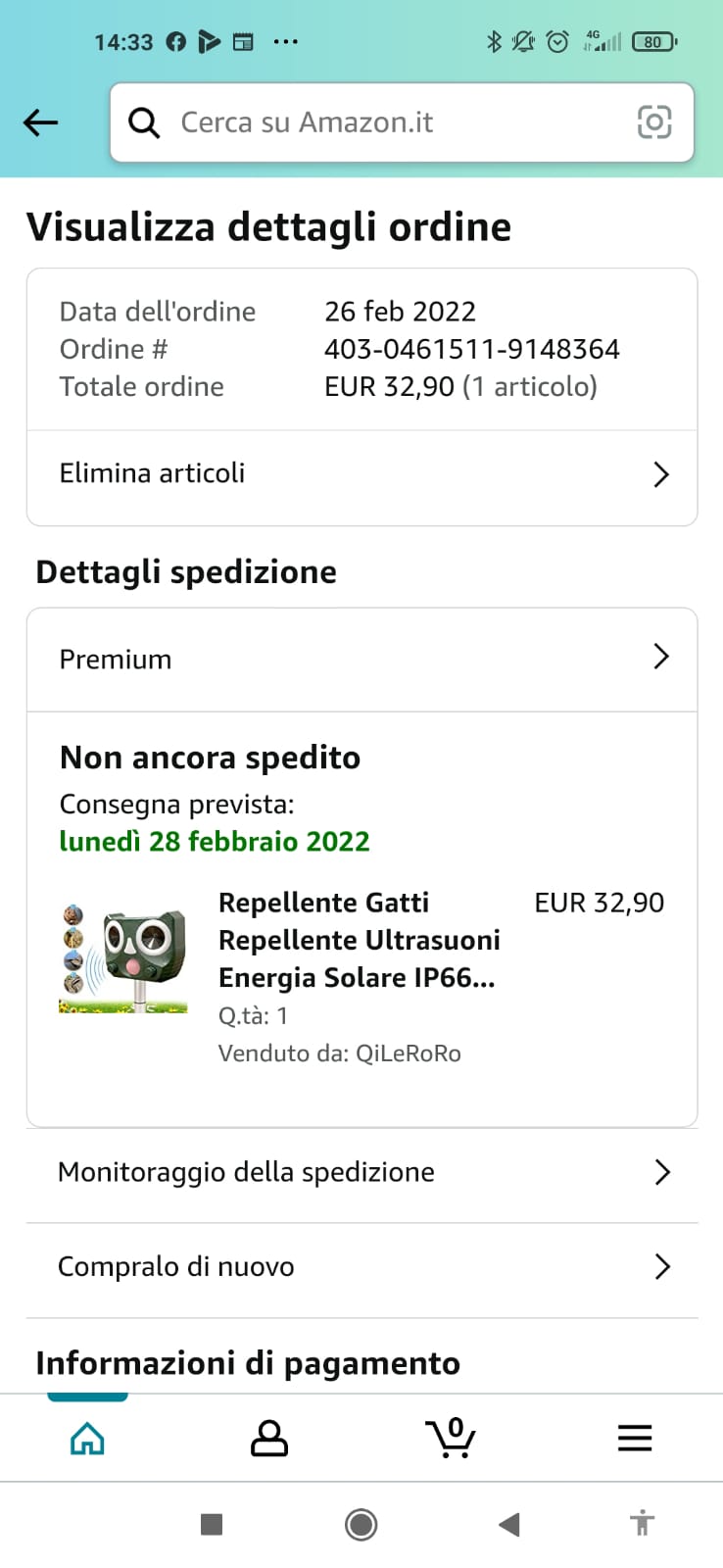Open Repellente Gatti product title link

pos(359,940)
